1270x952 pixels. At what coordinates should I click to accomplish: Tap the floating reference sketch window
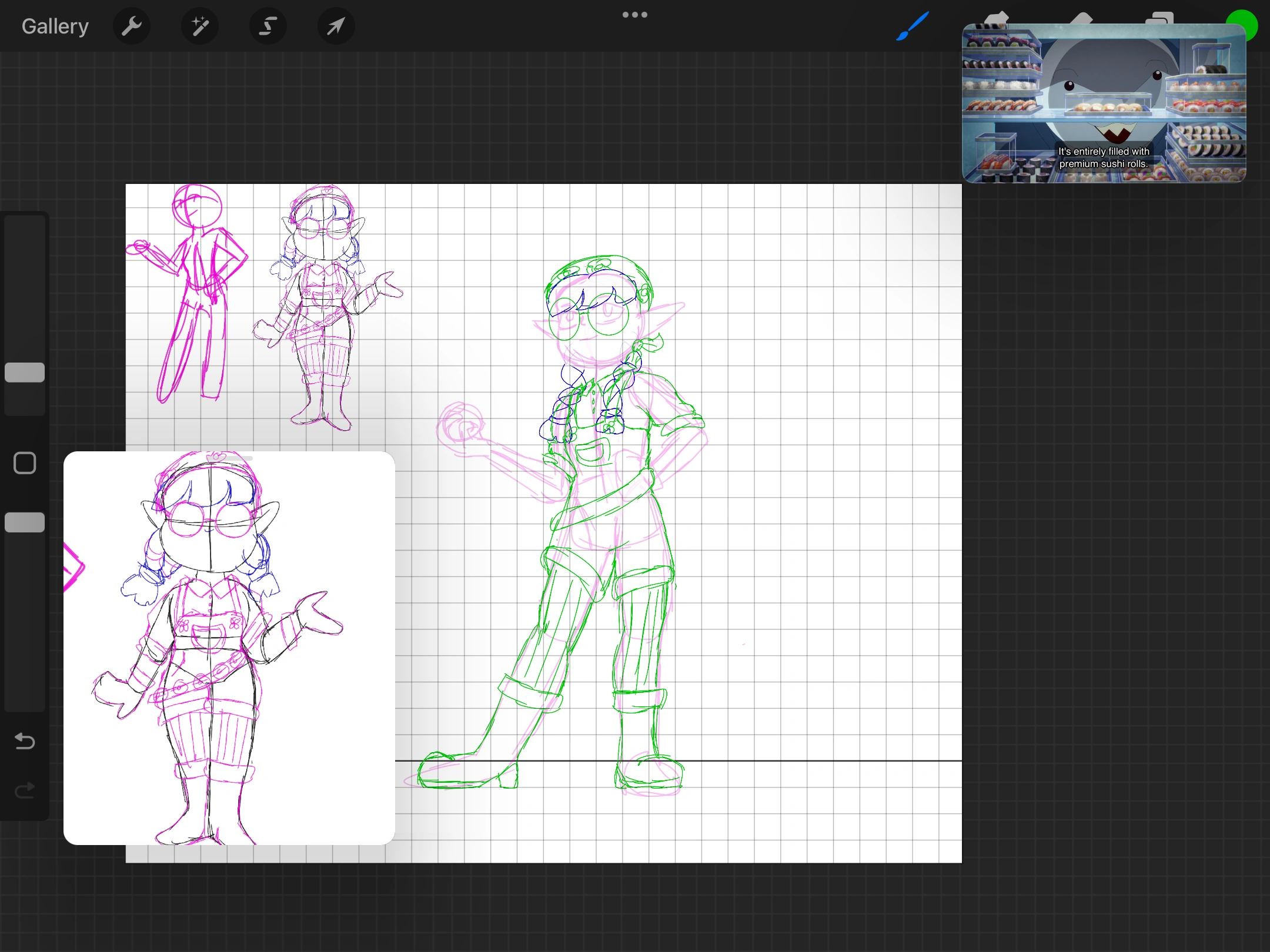click(x=228, y=646)
